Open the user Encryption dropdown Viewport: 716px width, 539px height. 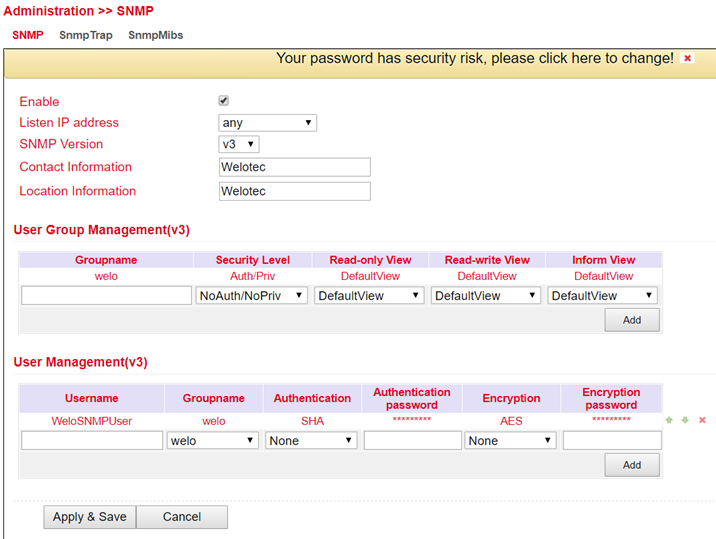pyautogui.click(x=510, y=440)
